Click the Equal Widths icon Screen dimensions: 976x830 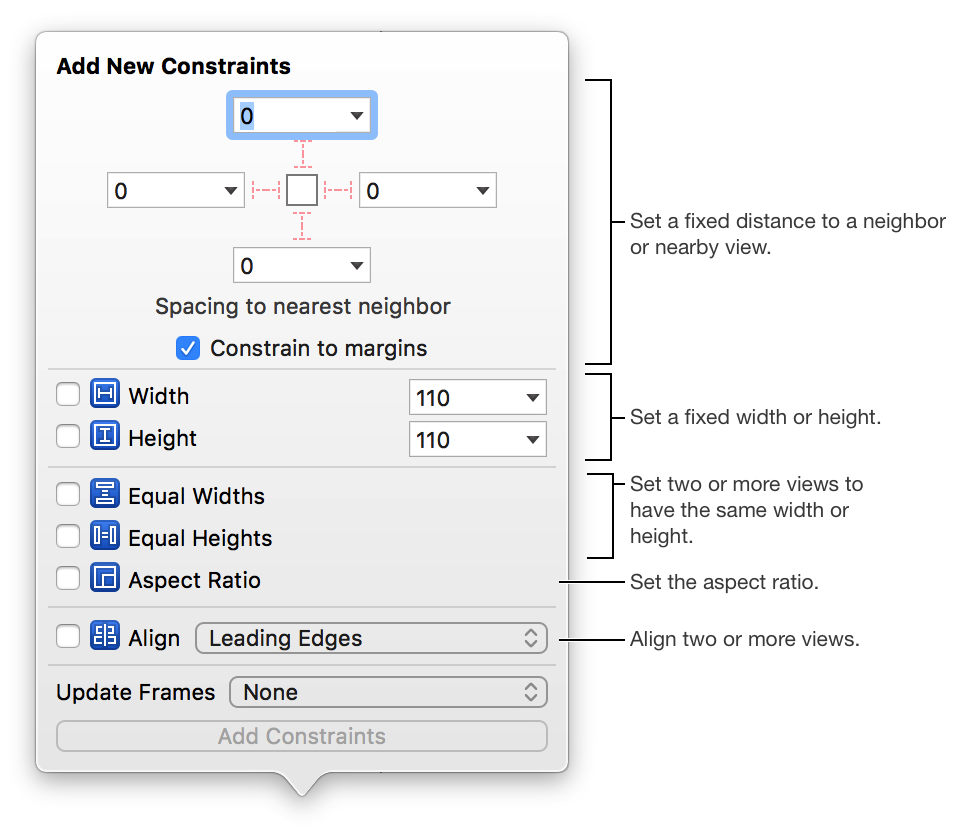[105, 495]
